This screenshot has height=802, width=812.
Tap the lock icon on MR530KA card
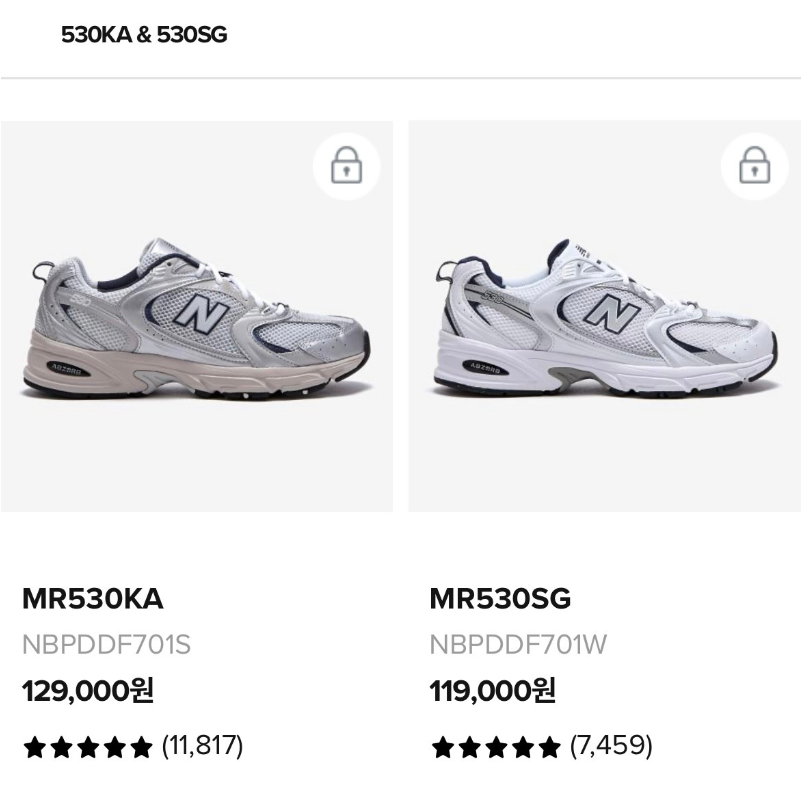pyautogui.click(x=346, y=166)
